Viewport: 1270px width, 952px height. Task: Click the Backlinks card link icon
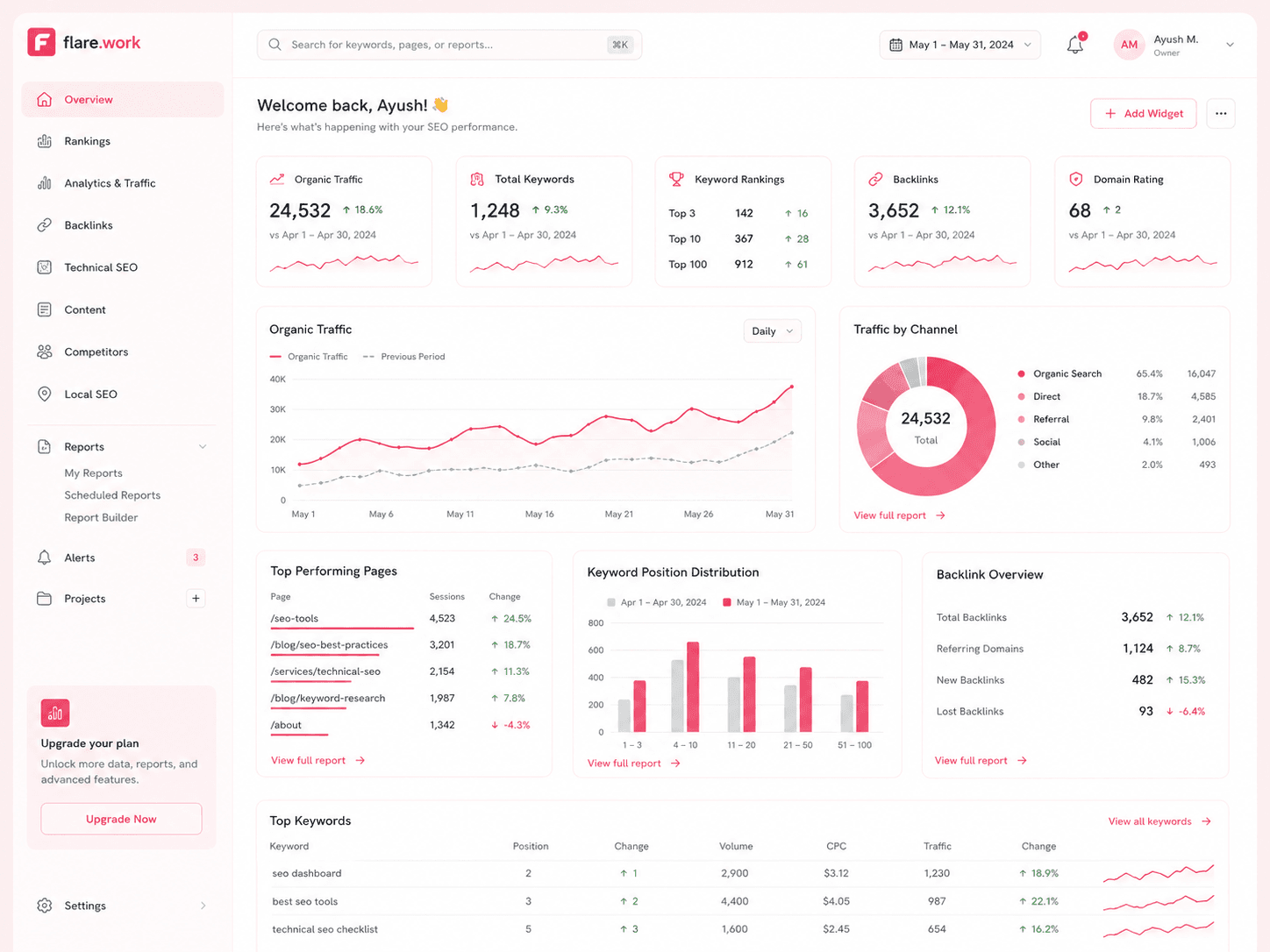tap(875, 179)
